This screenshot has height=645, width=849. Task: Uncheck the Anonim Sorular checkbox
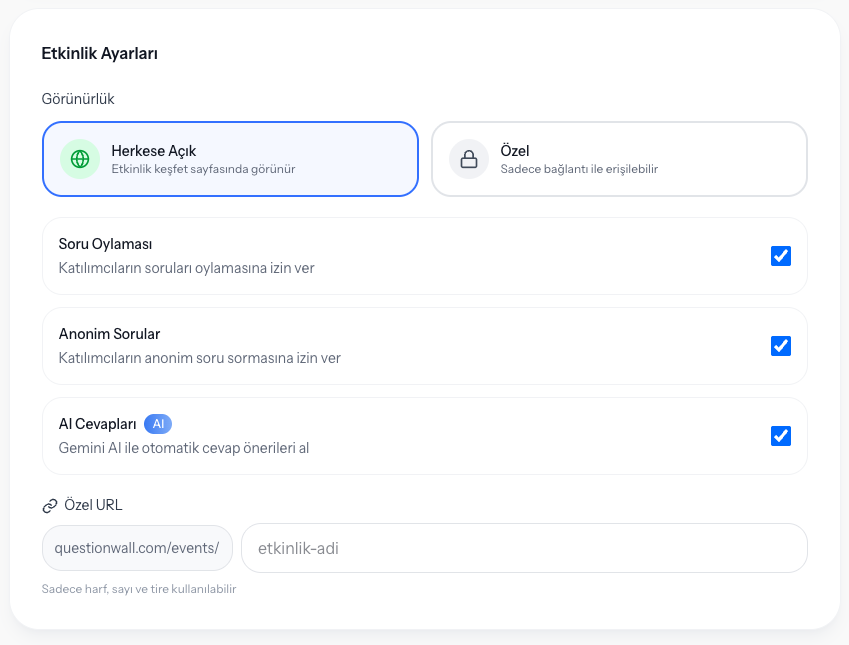781,346
